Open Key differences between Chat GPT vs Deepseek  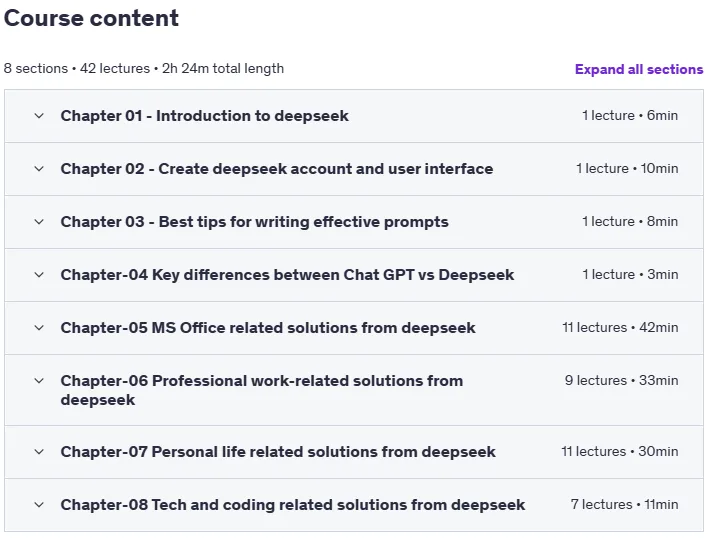(x=287, y=275)
